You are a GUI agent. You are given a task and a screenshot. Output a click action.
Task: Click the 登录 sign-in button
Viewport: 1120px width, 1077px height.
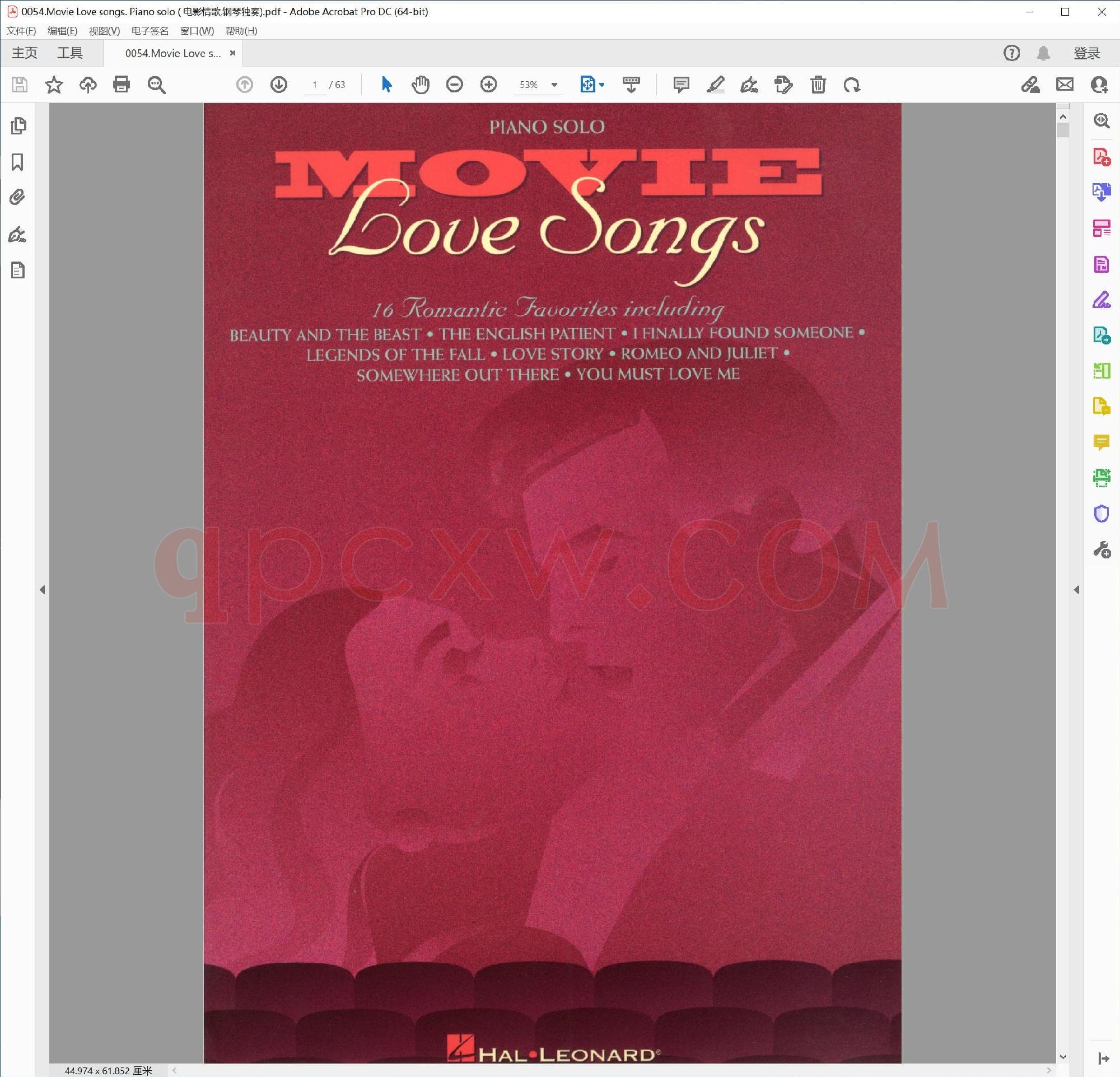pyautogui.click(x=1086, y=53)
